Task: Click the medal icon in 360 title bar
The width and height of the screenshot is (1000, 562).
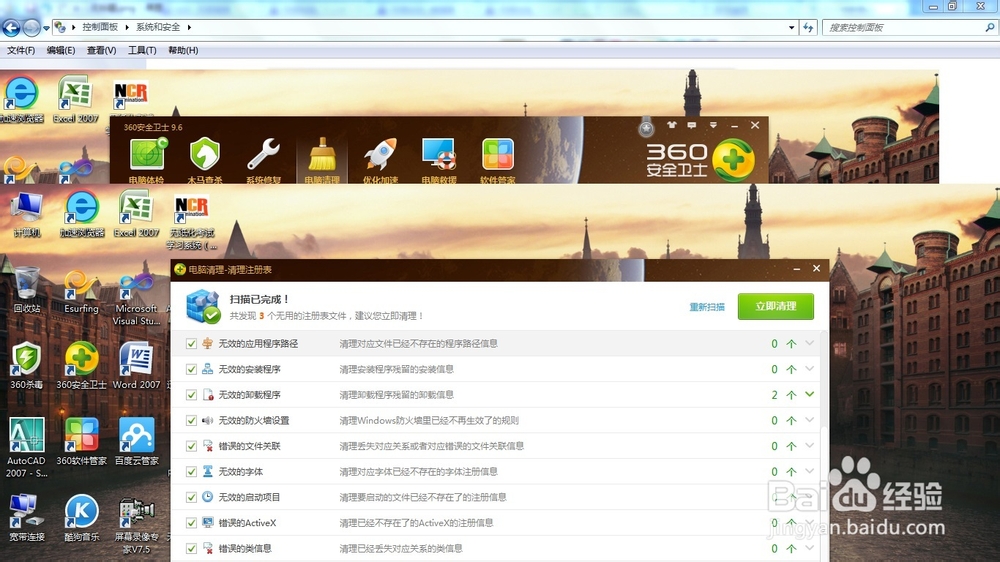Action: click(646, 128)
